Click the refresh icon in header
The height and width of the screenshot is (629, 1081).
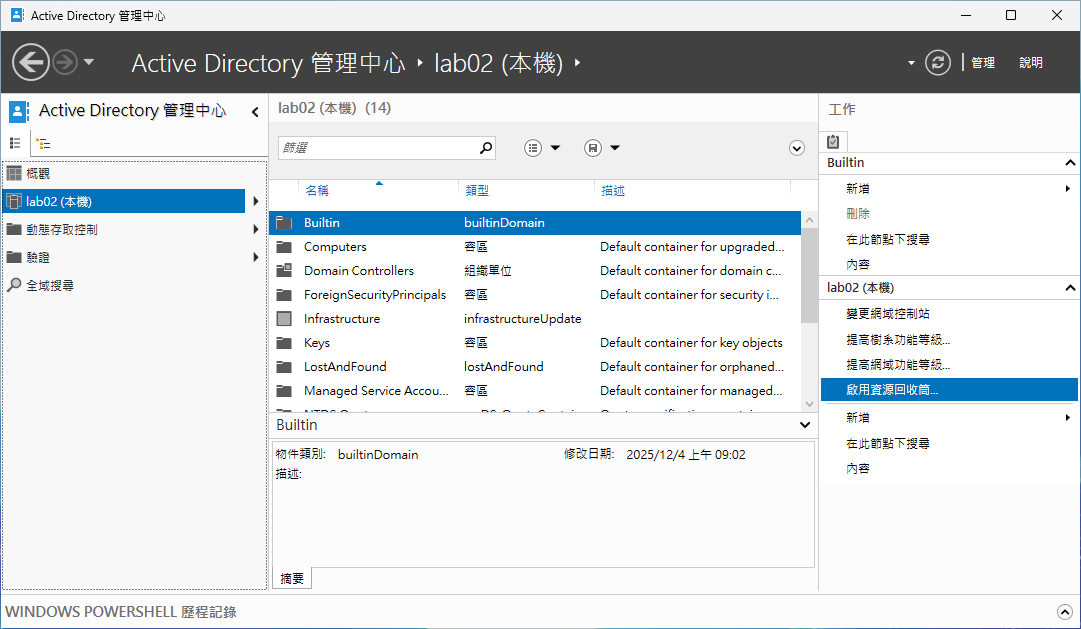(x=938, y=63)
